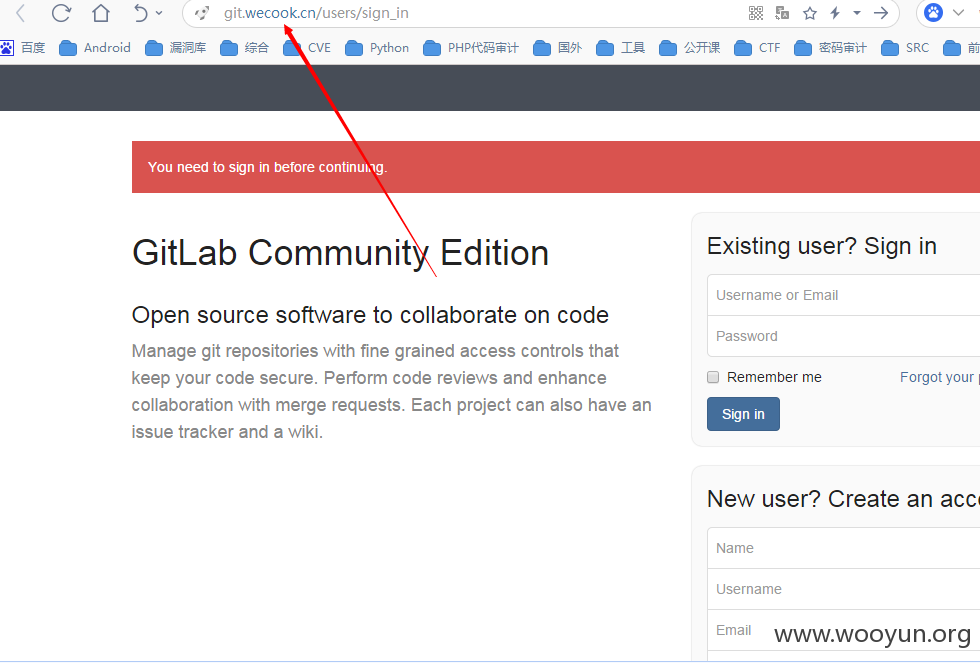Click the browser back arrow
This screenshot has width=980, height=663.
(x=20, y=13)
